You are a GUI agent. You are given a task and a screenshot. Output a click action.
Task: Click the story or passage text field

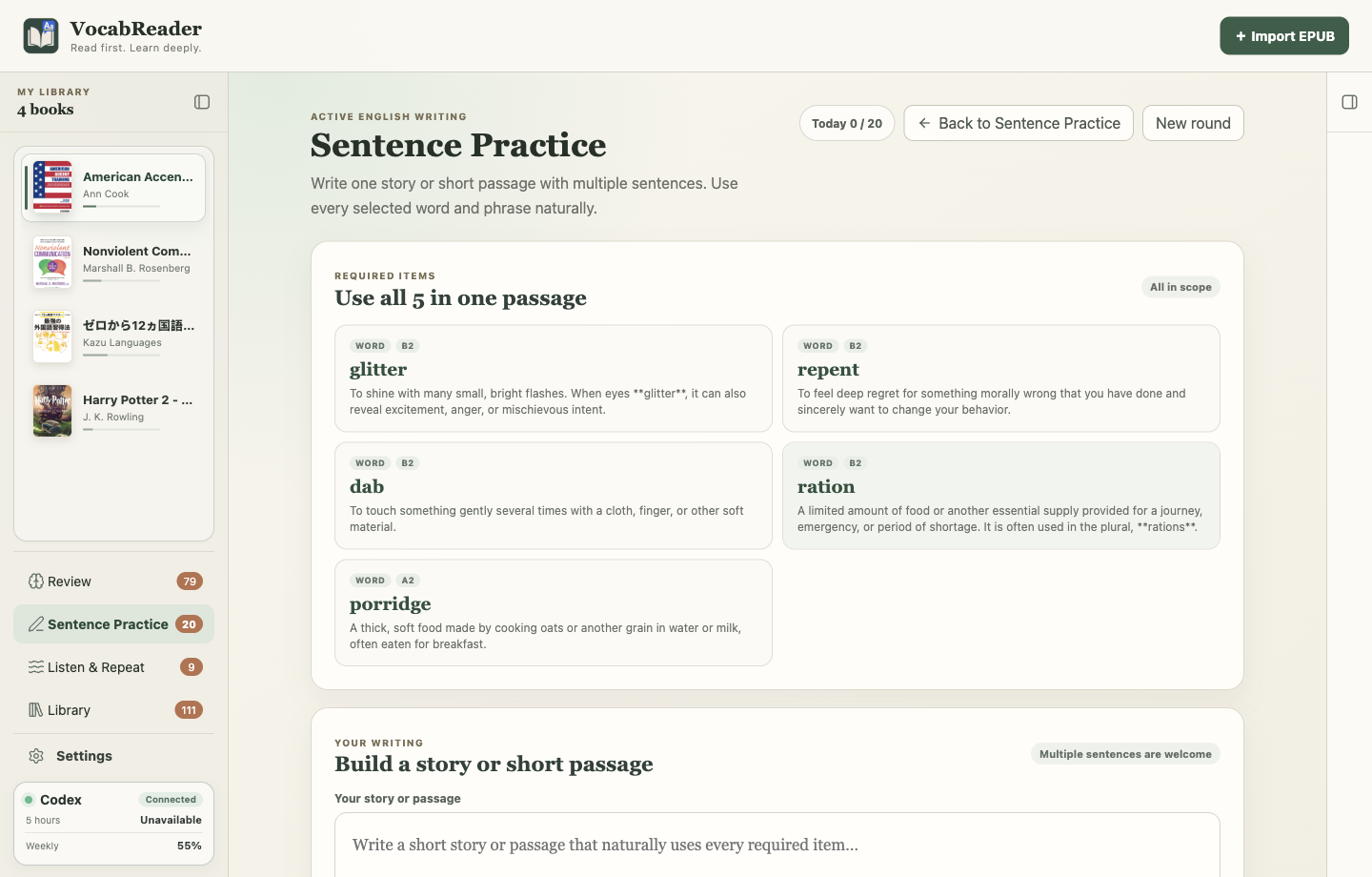coord(777,845)
